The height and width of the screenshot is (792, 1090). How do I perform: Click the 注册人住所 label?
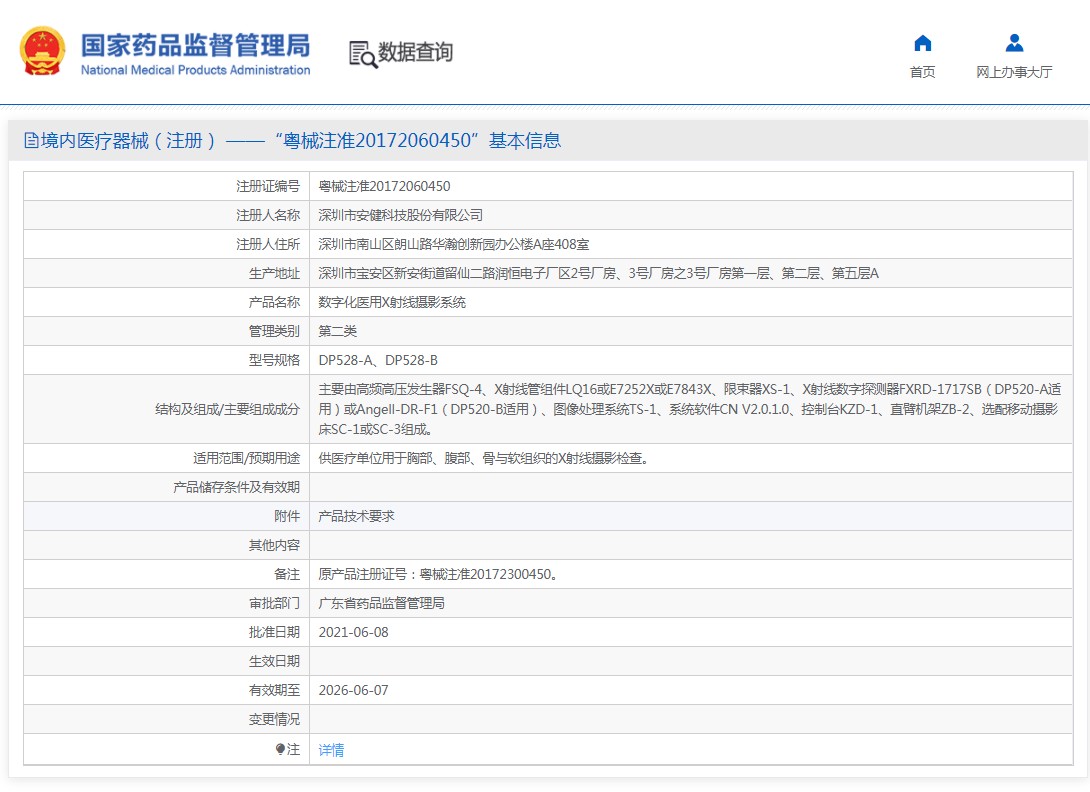(x=268, y=244)
